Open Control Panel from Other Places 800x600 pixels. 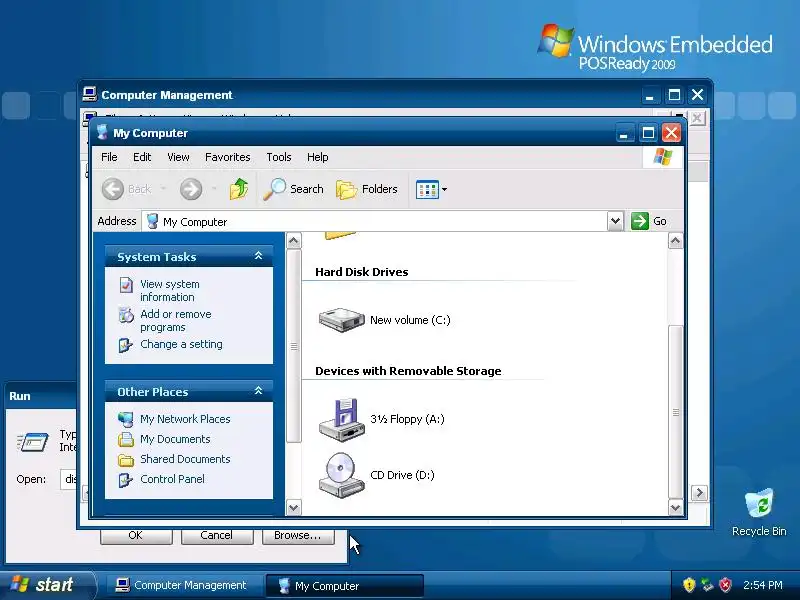pos(172,479)
